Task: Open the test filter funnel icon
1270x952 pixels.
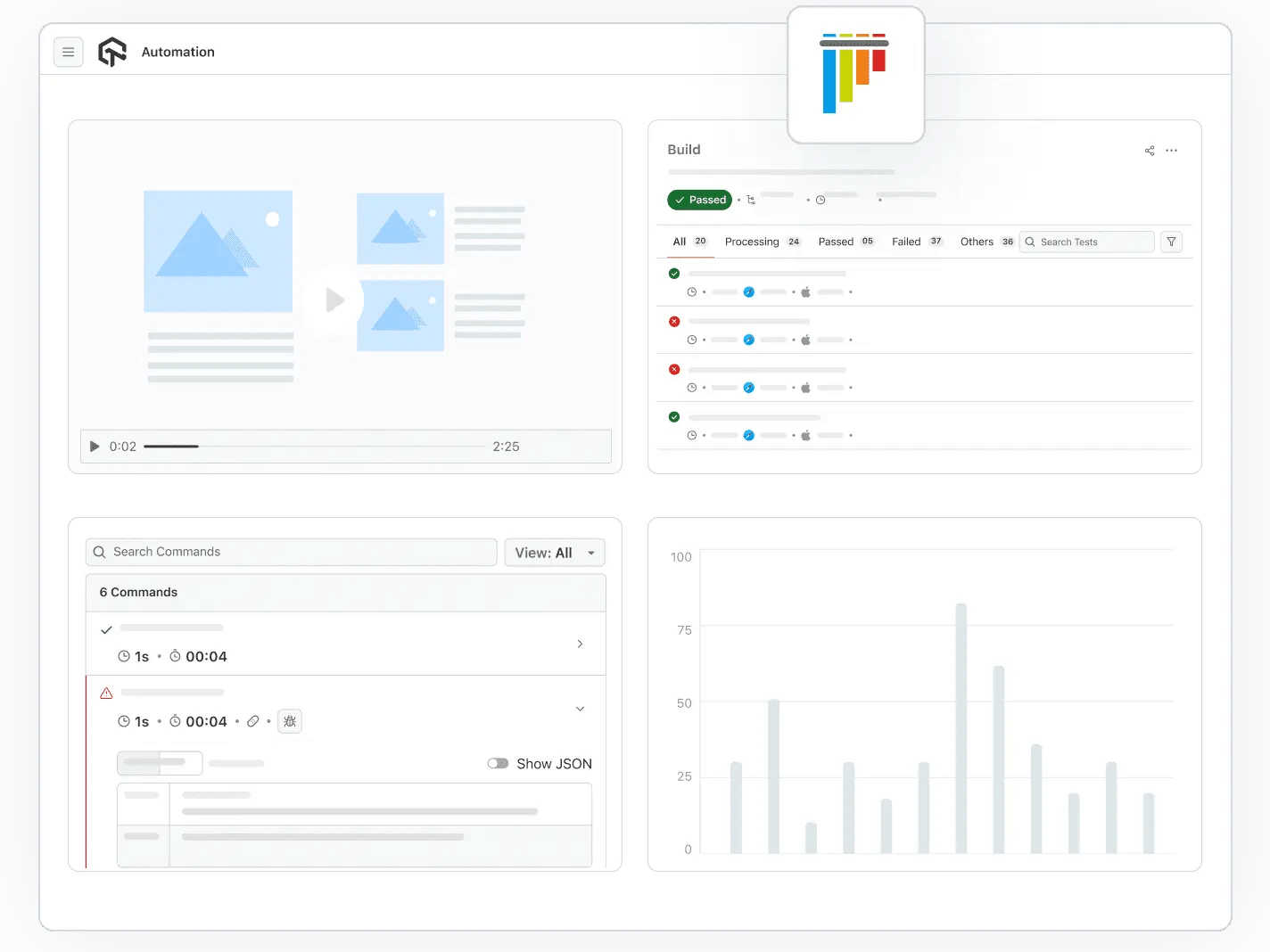Action: coord(1171,242)
